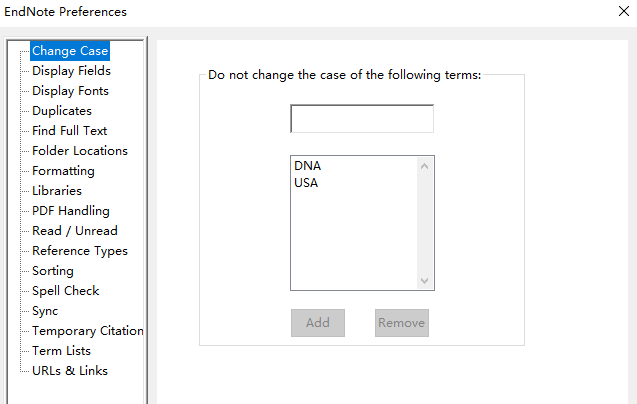Select Libraries in the sidebar
This screenshot has width=637, height=404.
57,191
